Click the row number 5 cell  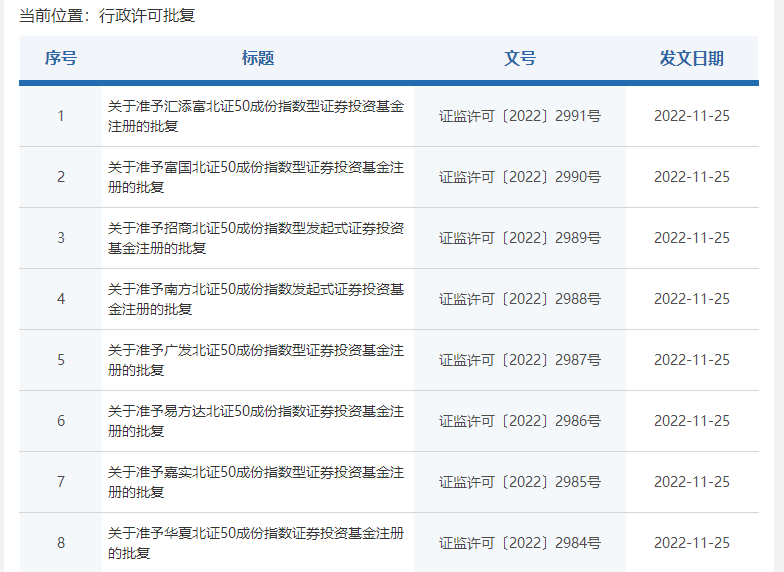[x=60, y=360]
